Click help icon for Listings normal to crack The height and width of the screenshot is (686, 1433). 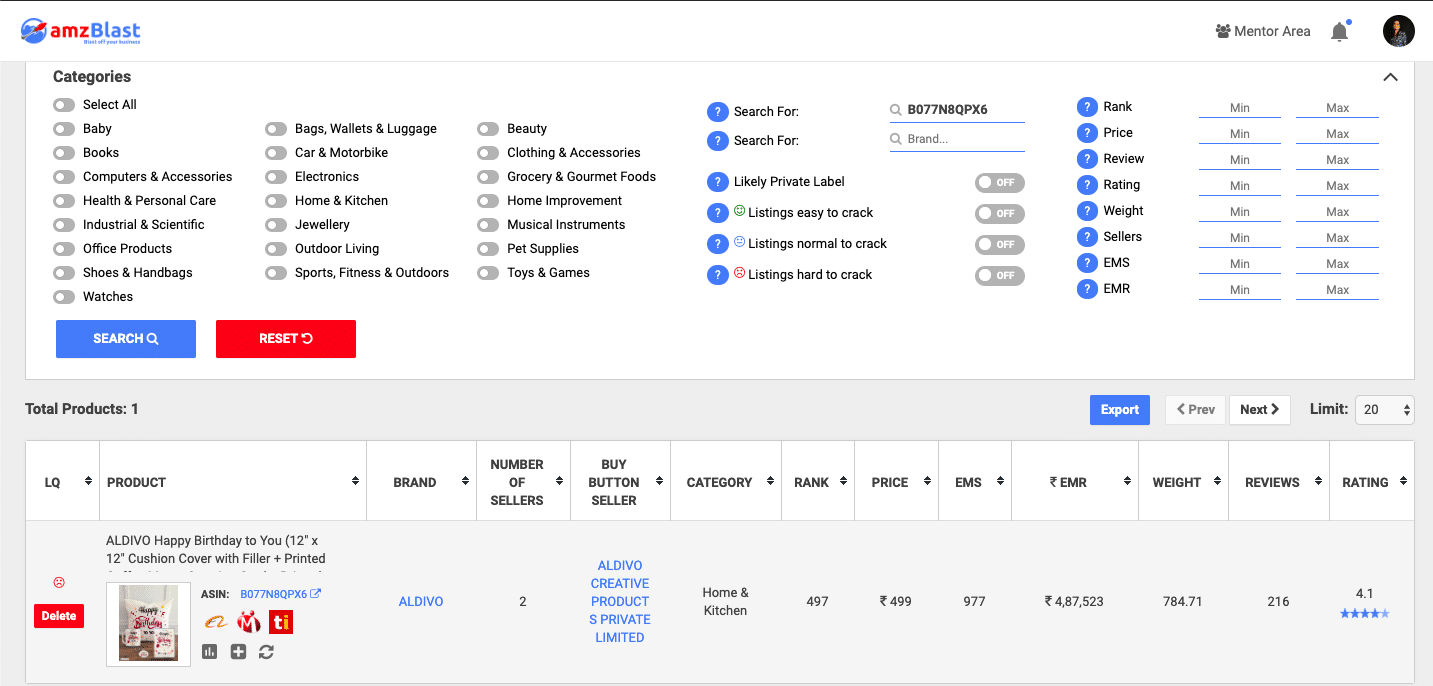click(717, 244)
